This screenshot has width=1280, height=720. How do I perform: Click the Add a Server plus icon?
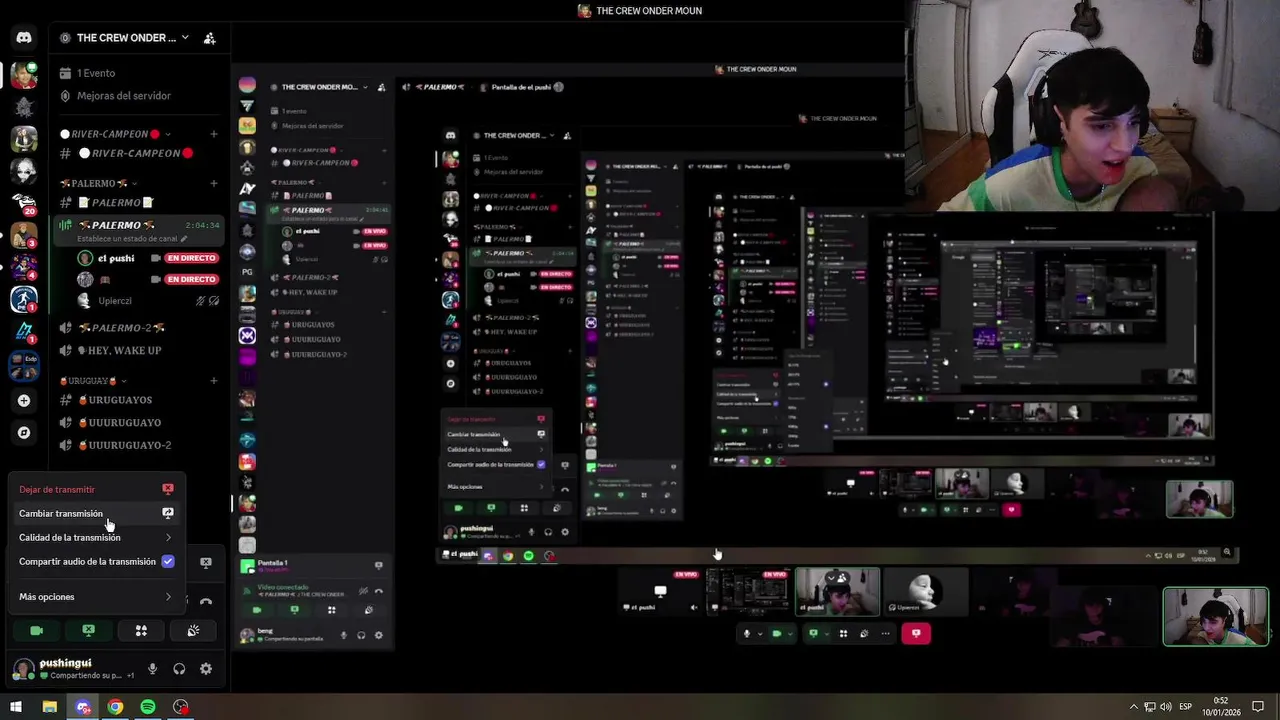point(24,400)
